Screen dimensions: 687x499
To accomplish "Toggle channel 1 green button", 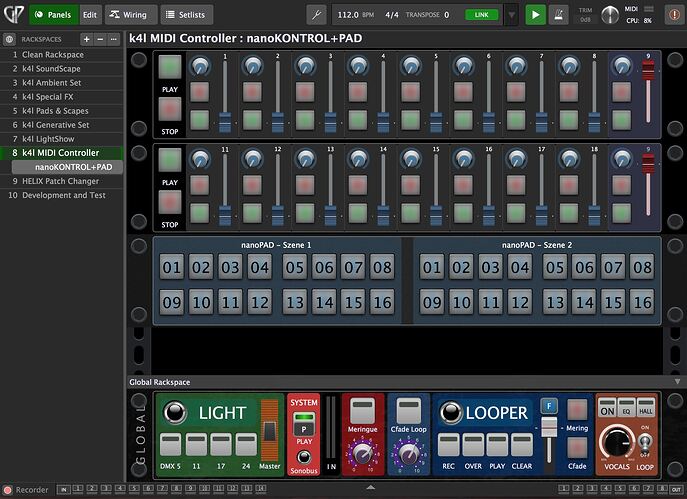I will 200,120.
